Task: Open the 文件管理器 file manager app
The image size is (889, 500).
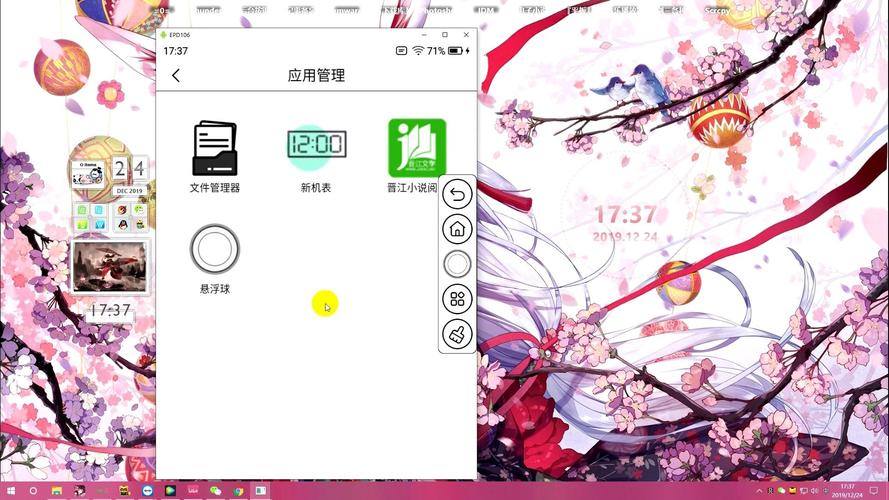Action: pyautogui.click(x=215, y=148)
